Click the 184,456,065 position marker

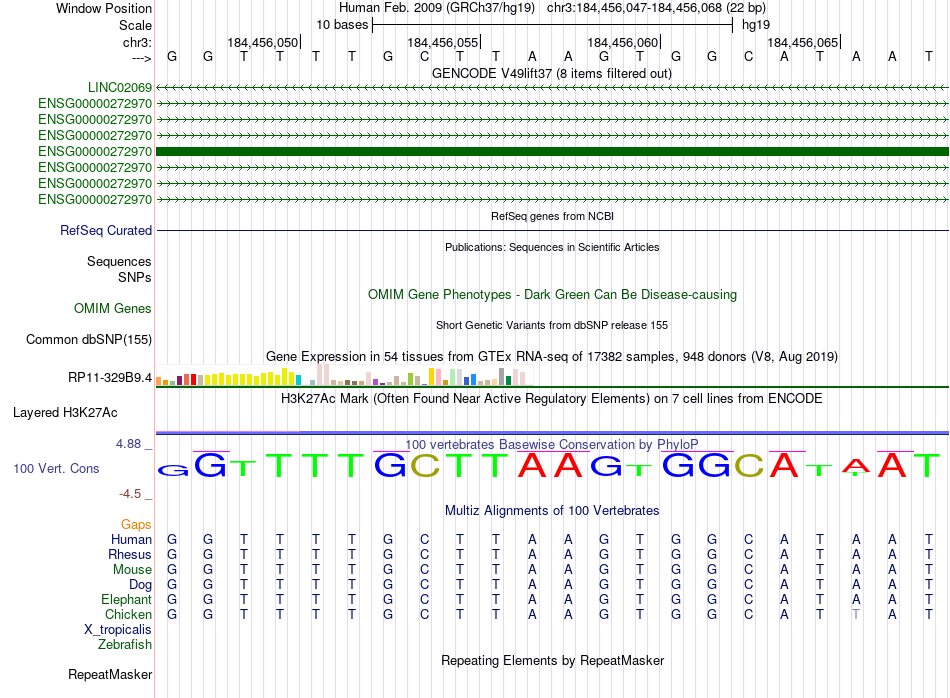803,43
